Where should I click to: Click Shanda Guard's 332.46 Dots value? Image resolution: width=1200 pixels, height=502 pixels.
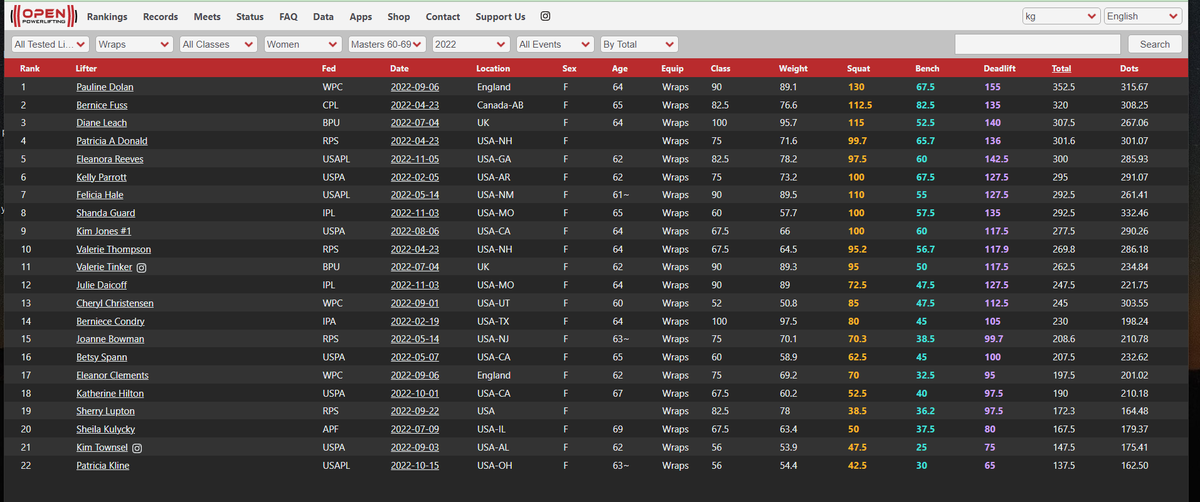point(1134,213)
